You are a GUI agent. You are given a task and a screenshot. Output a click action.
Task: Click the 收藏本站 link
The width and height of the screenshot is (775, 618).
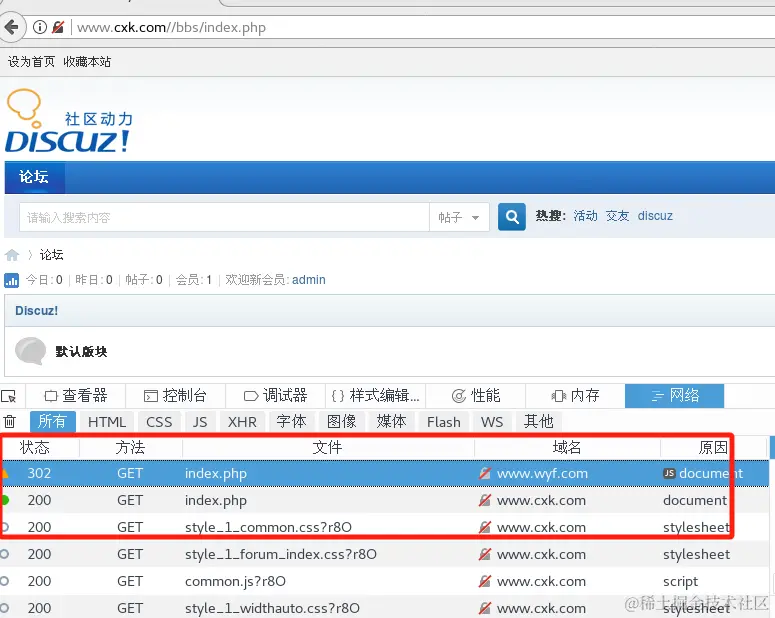click(x=87, y=62)
